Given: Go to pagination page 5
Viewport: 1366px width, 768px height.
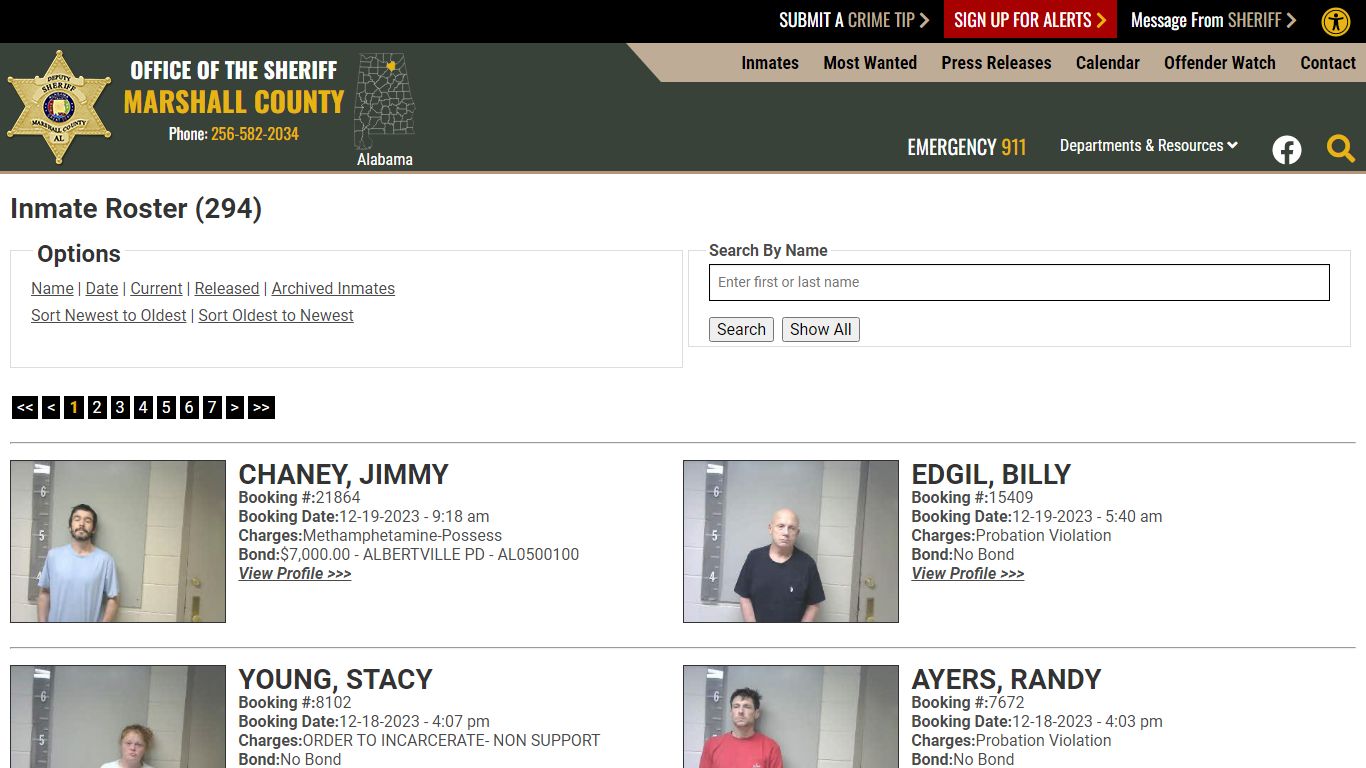Looking at the screenshot, I should pyautogui.click(x=166, y=407).
